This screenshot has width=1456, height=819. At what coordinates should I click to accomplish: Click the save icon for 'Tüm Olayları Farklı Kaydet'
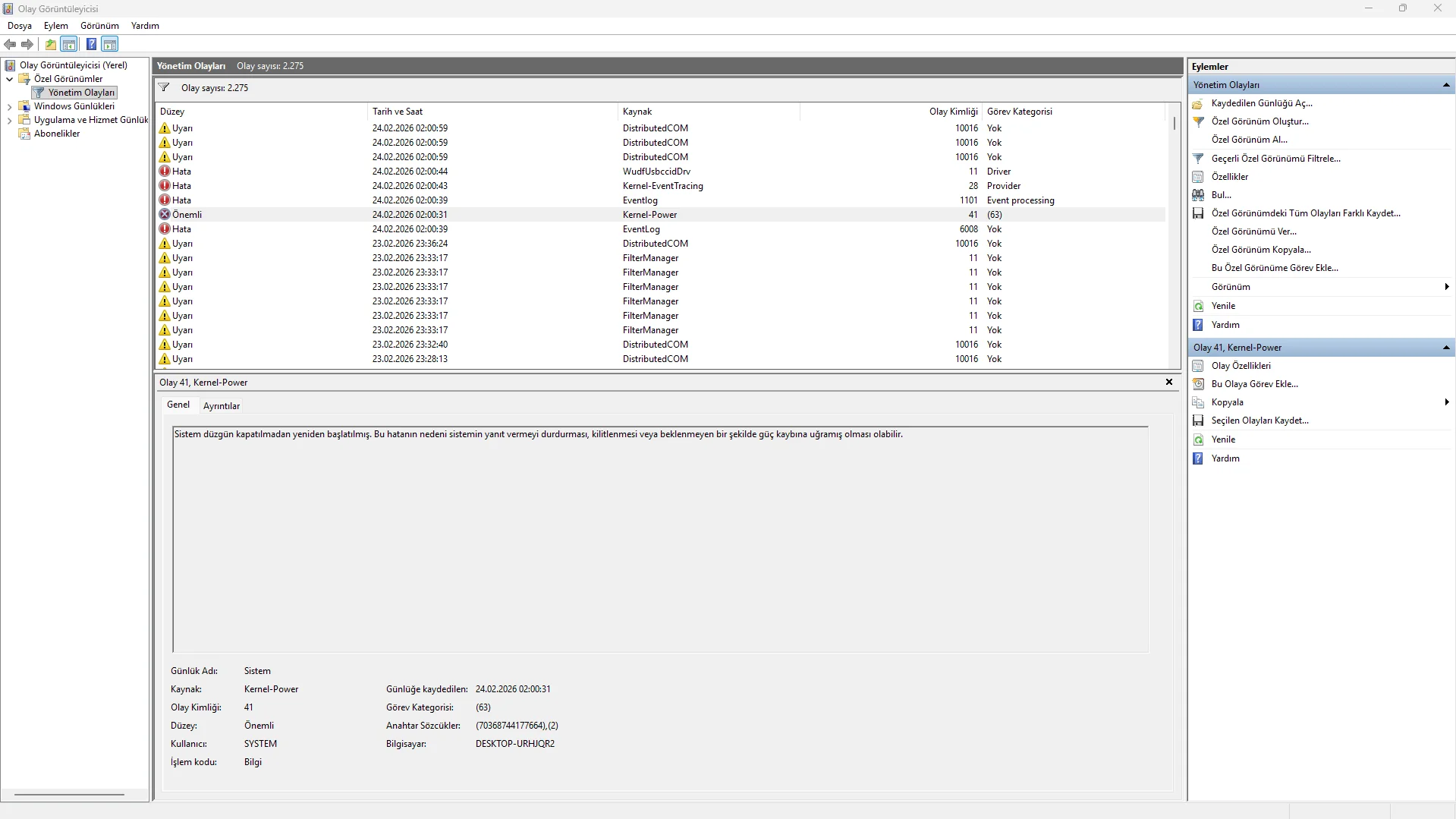(1198, 213)
